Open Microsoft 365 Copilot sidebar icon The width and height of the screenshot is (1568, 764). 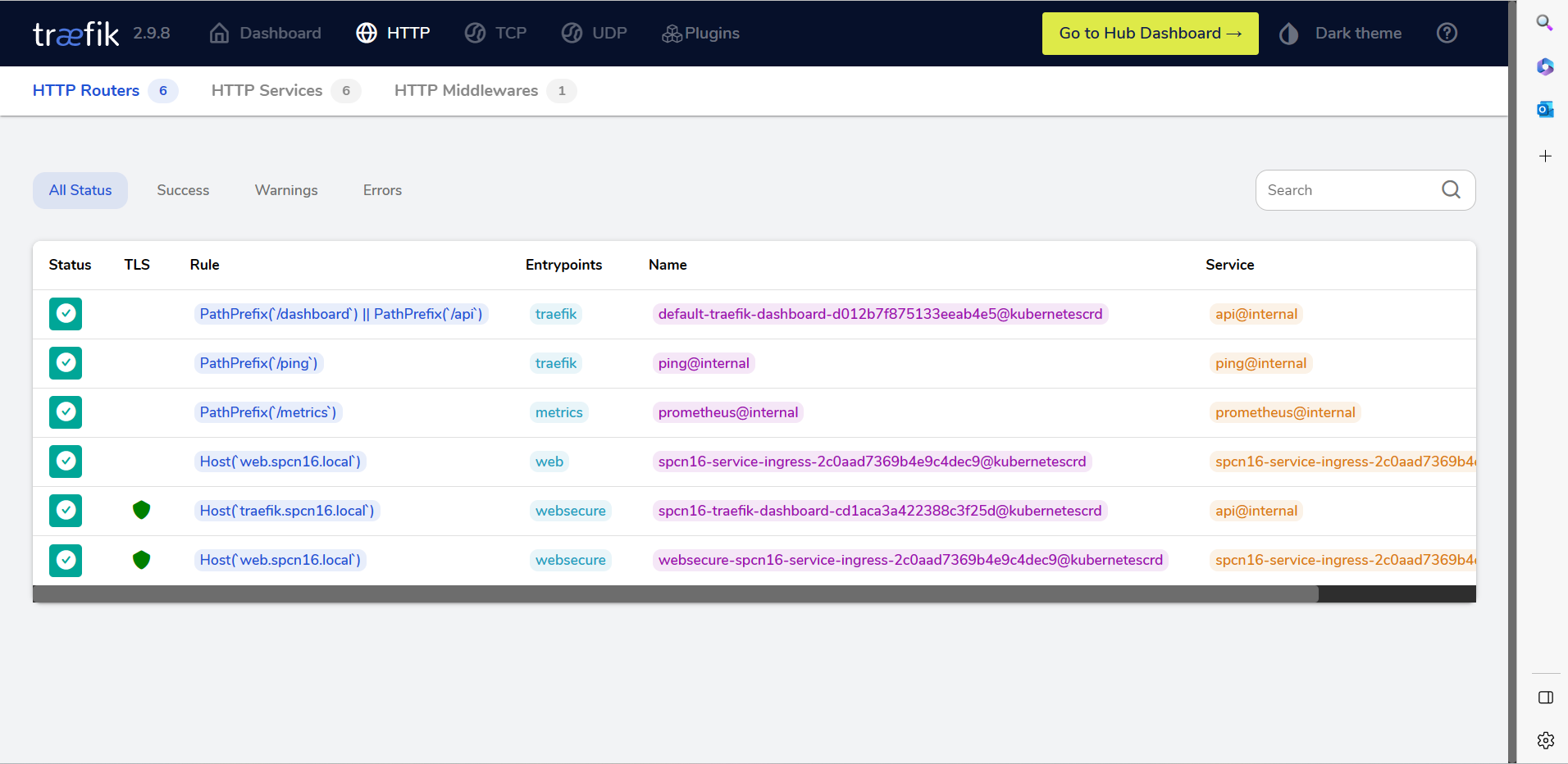[1545, 66]
